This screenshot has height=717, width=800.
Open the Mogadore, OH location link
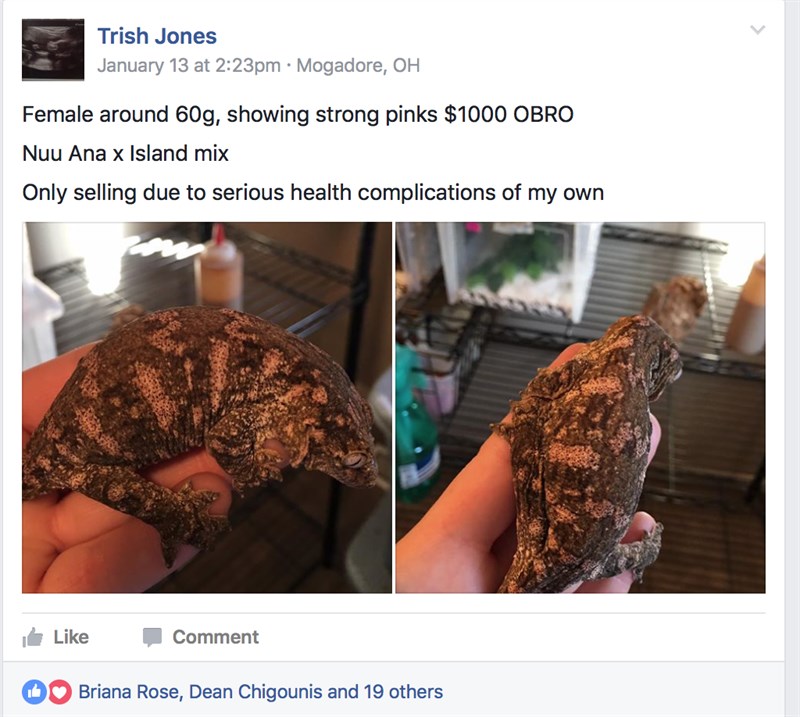358,65
